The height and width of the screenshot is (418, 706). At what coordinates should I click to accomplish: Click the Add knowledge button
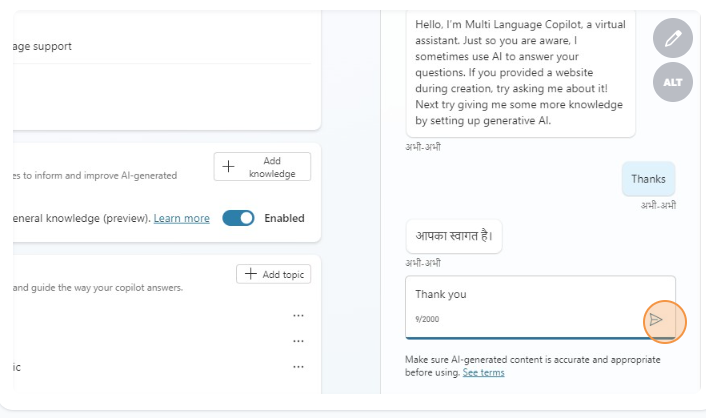[262, 167]
